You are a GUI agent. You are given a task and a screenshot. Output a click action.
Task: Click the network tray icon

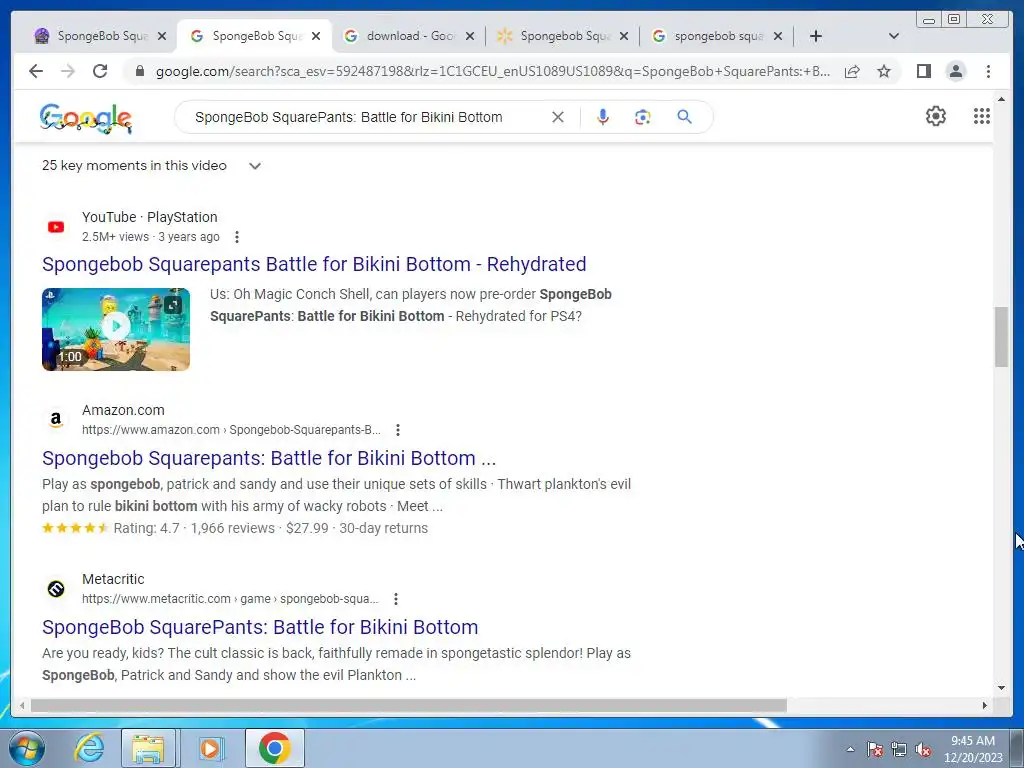(x=899, y=749)
